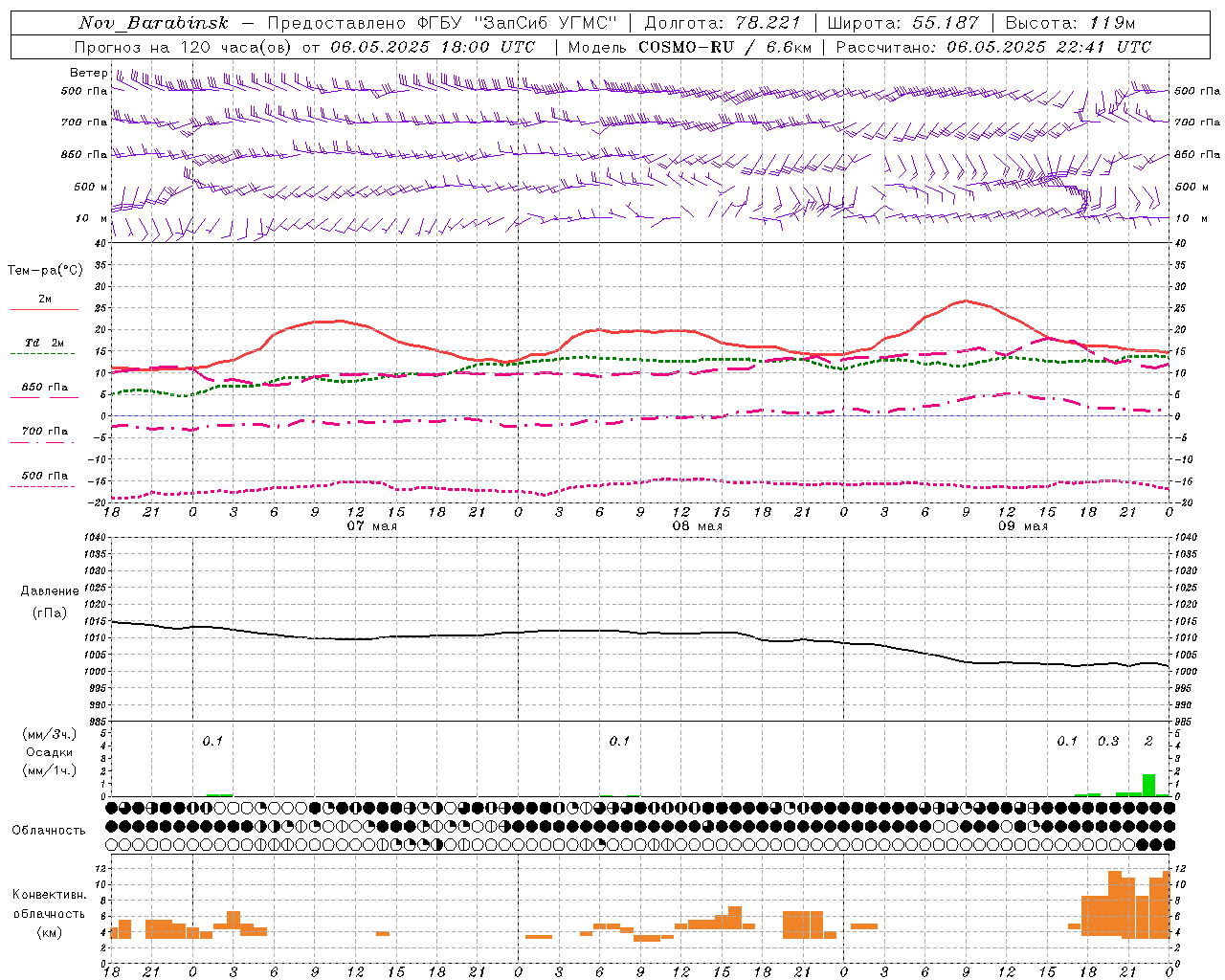Click the Рассчитано: 06.05.2025 22:41 UTC timestamp
1225x980 pixels.
click(993, 47)
